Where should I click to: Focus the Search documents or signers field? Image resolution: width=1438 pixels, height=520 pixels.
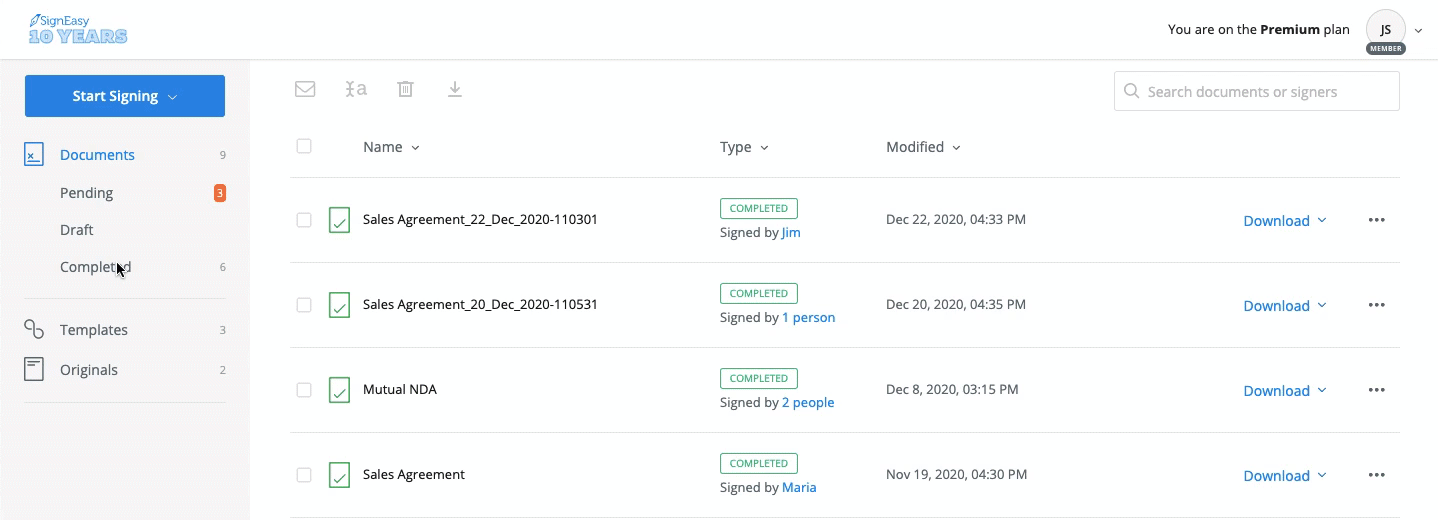point(1257,91)
